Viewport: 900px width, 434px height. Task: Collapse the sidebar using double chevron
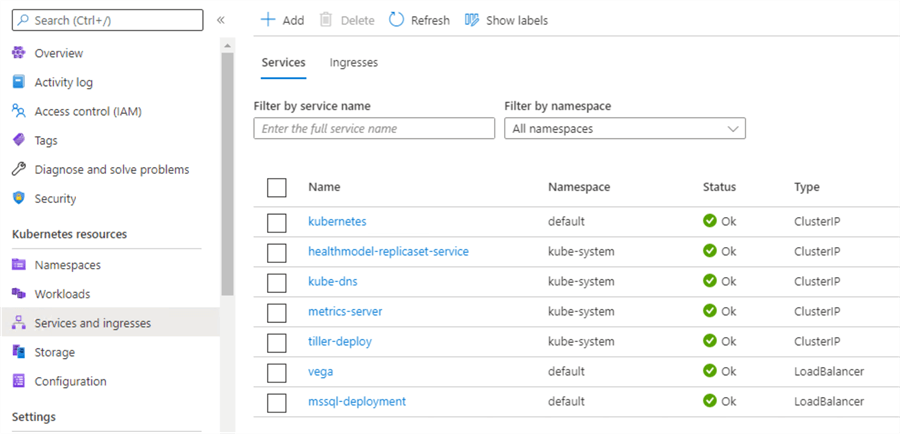221,20
